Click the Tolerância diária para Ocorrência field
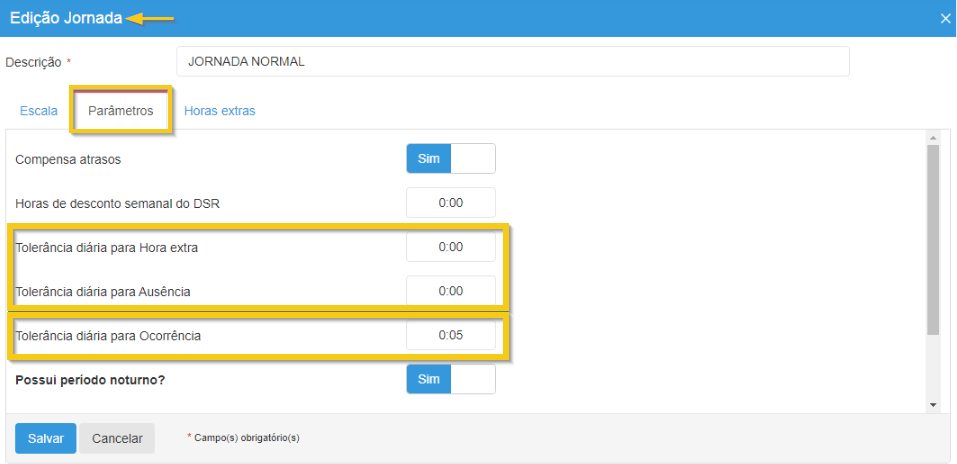Screen dimensions: 957x464 (450, 336)
